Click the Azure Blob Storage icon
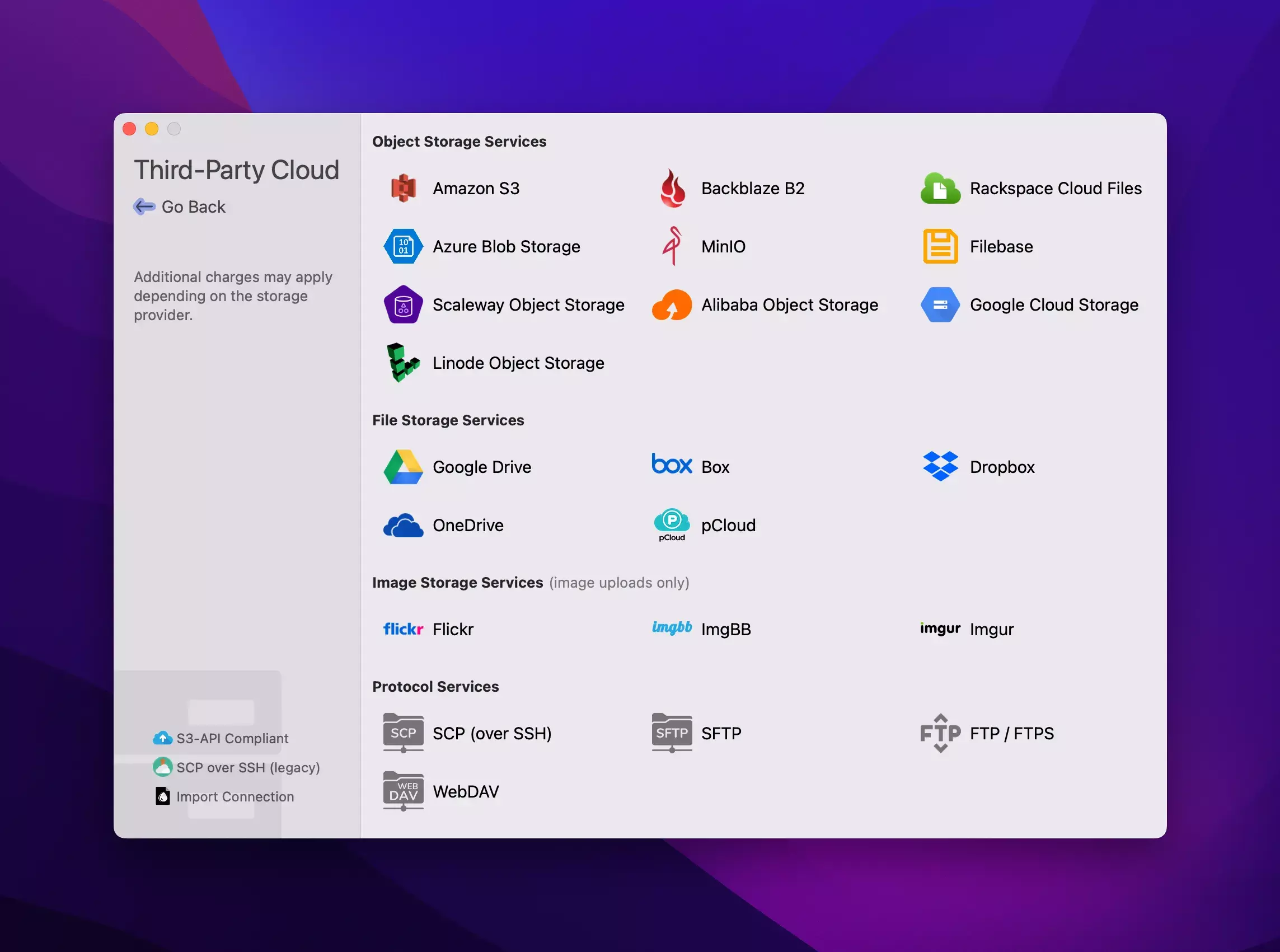Screen dimensions: 1280x952 404,247
